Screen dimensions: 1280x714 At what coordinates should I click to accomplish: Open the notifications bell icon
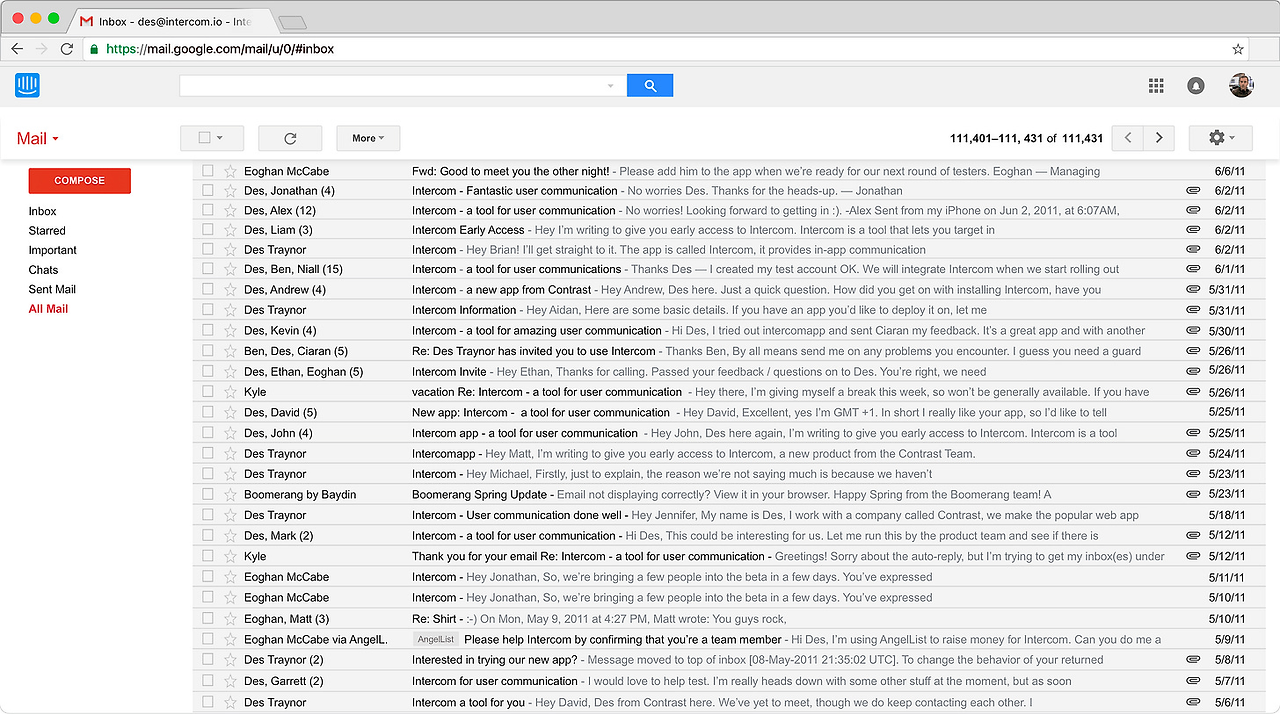coord(1196,86)
